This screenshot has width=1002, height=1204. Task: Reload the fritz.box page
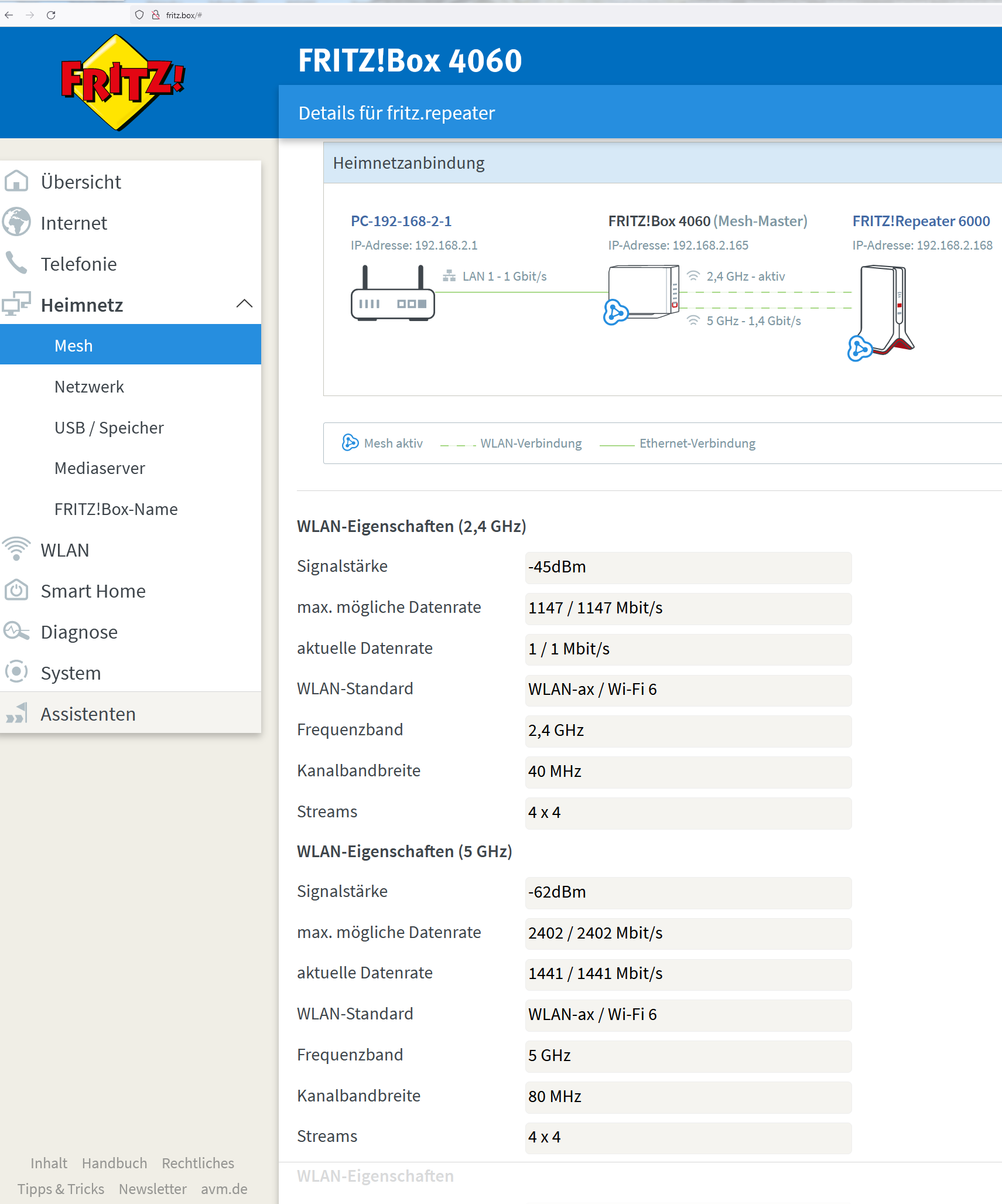(x=51, y=15)
